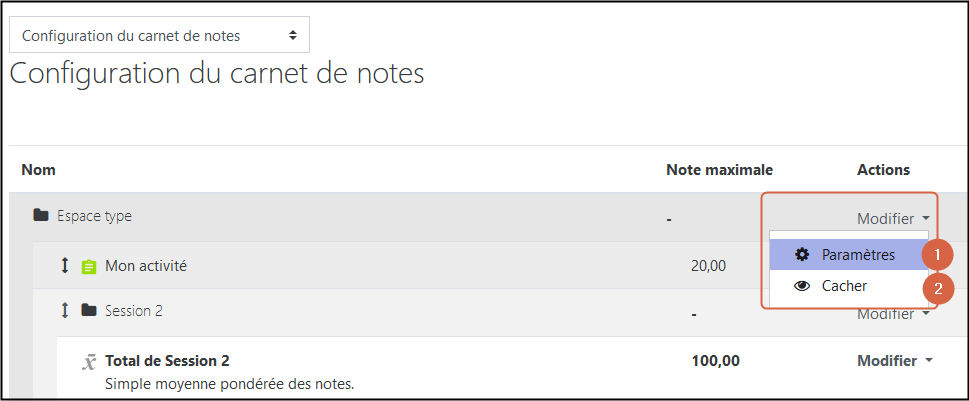Click the Espace type folder icon

[41, 216]
